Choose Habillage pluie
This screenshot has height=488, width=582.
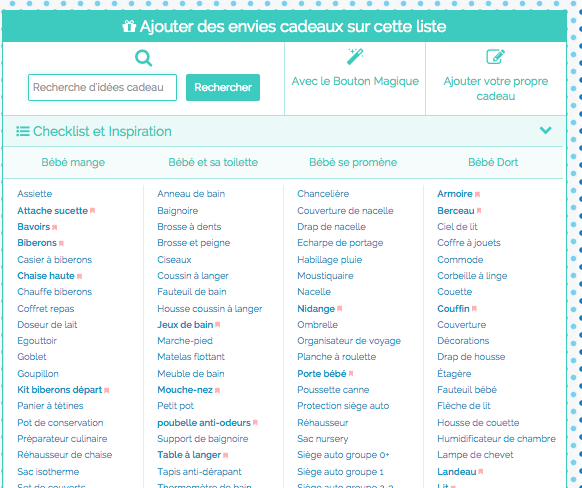point(330,260)
